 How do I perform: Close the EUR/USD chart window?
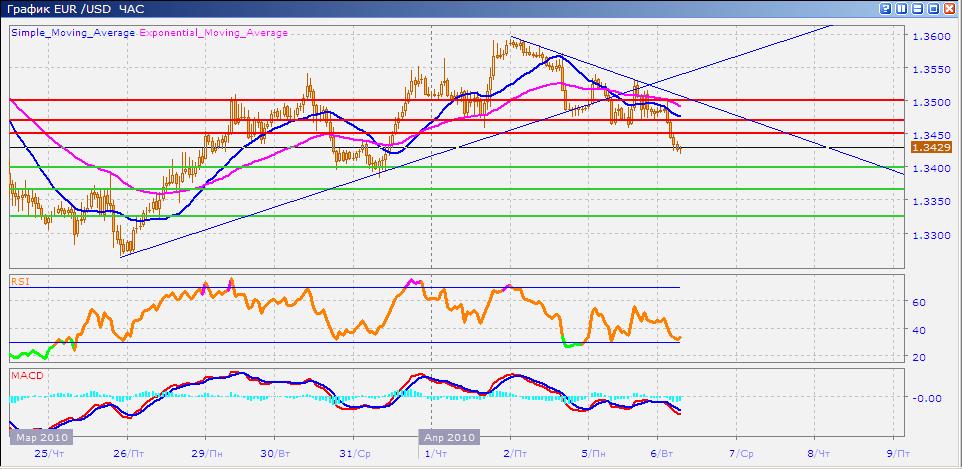click(x=950, y=8)
